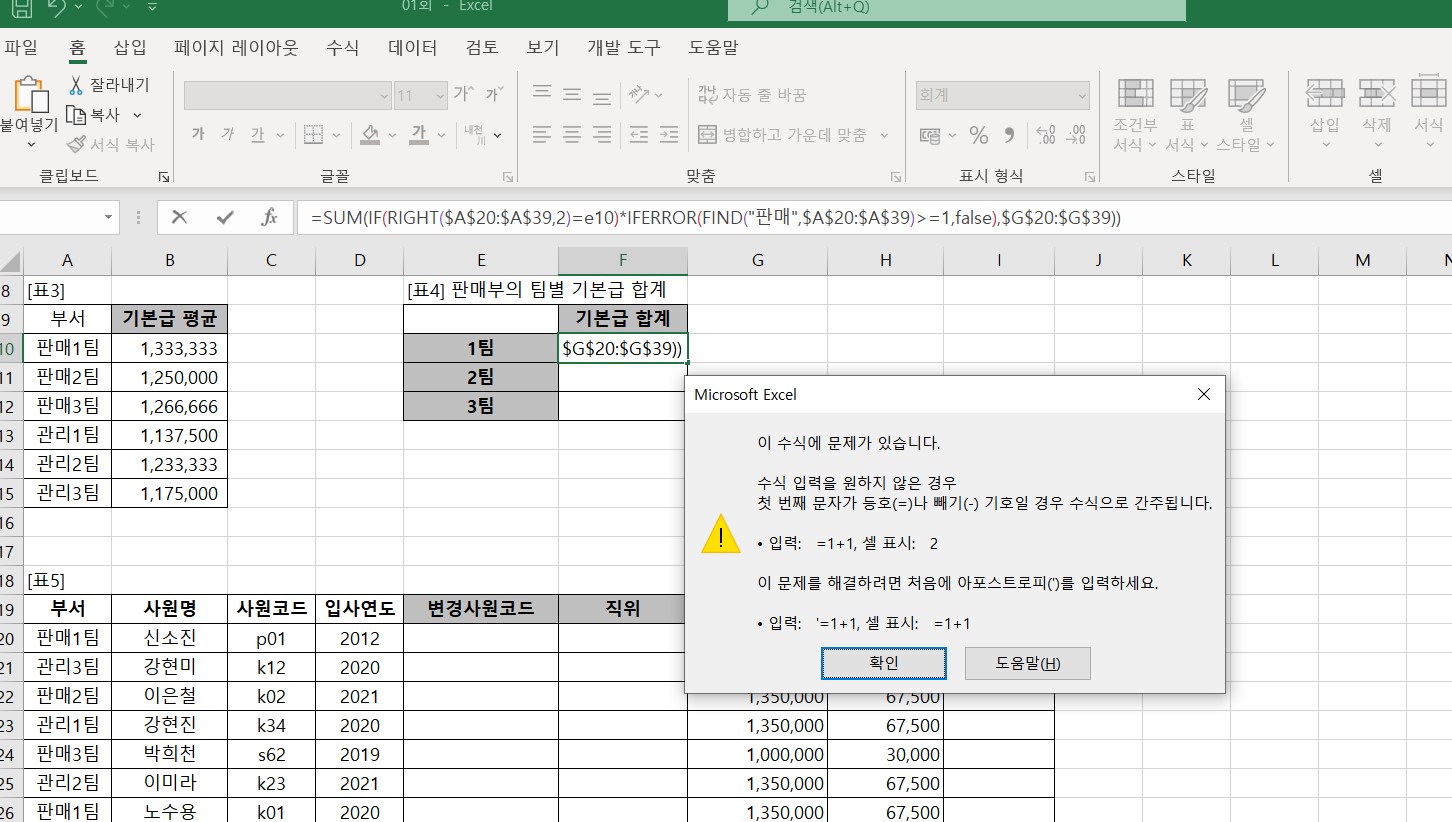This screenshot has height=822, width=1452.
Task: Open the 수식 ribbon tab
Action: (x=342, y=47)
